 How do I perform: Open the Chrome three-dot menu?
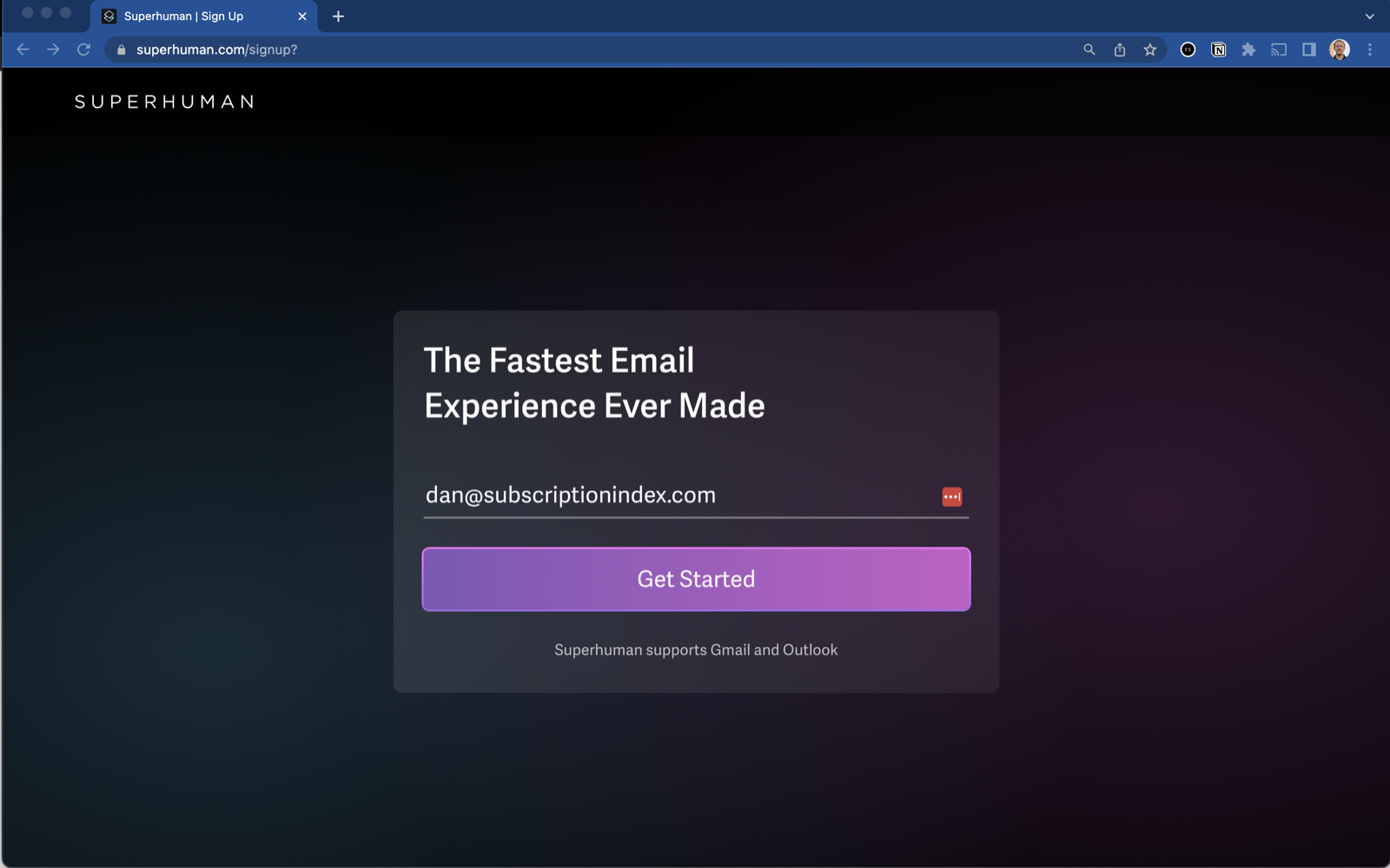pyautogui.click(x=1370, y=50)
